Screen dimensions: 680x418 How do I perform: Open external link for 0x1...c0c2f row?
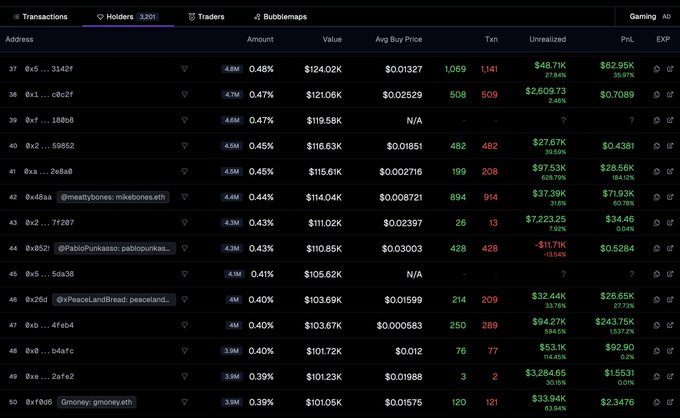[670, 95]
